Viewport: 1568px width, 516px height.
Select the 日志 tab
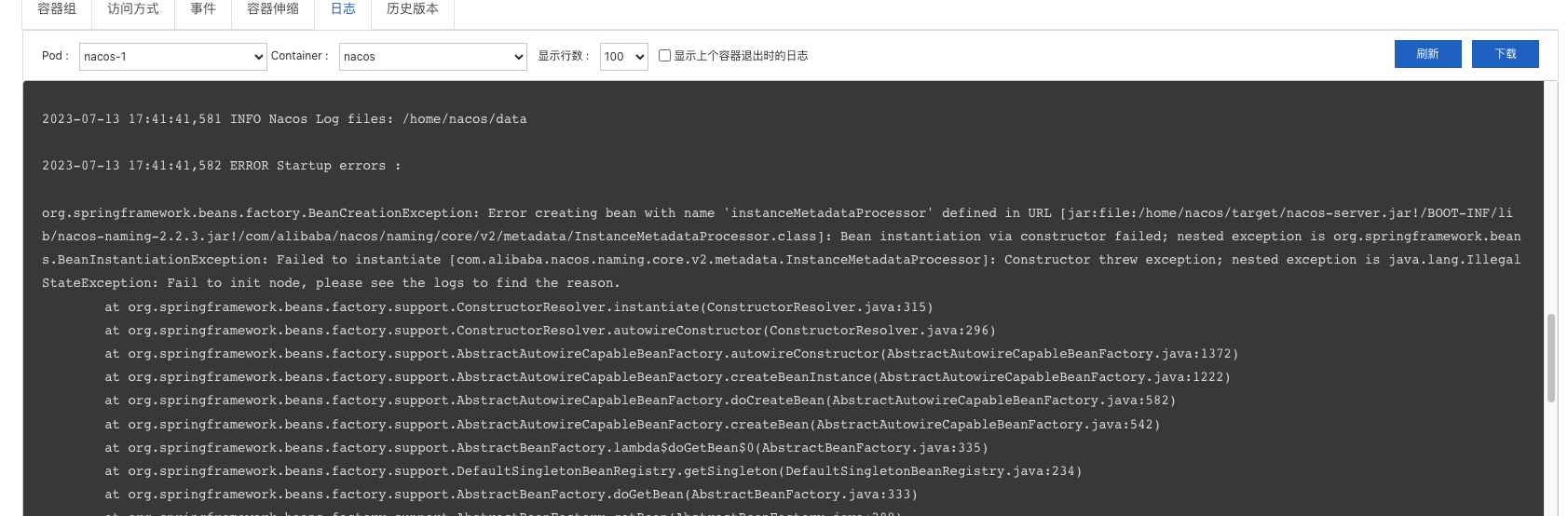tap(343, 9)
